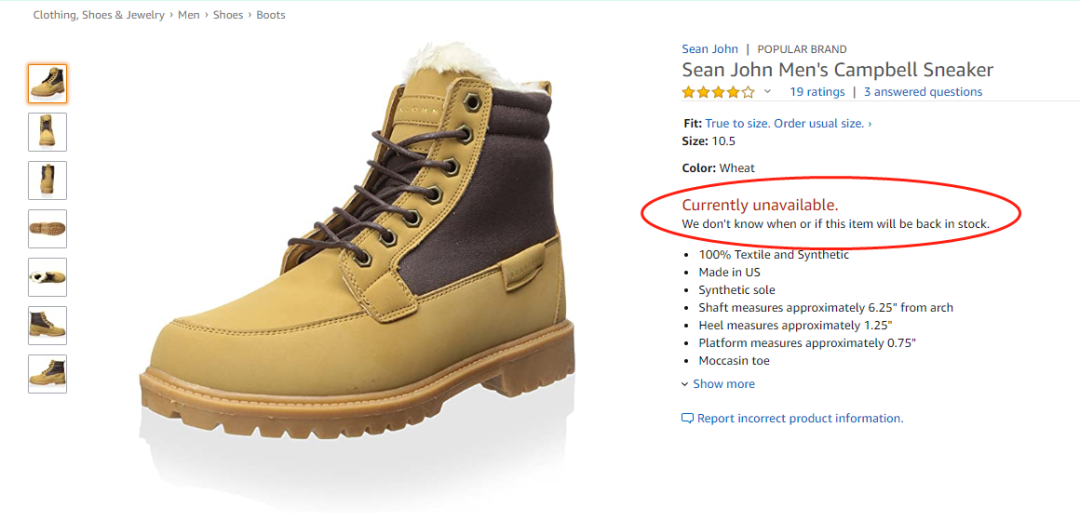
Task: View the fur lining top-down thumbnail
Action: pyautogui.click(x=47, y=277)
